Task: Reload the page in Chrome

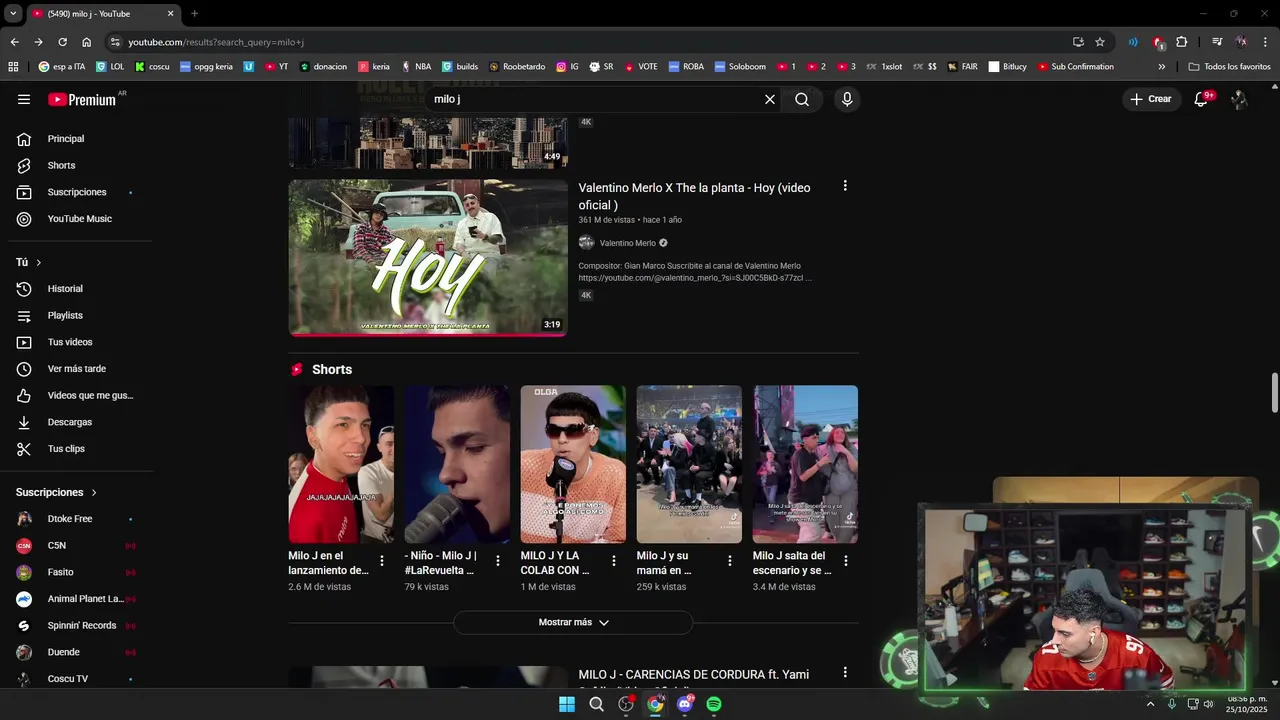Action: pos(62,42)
